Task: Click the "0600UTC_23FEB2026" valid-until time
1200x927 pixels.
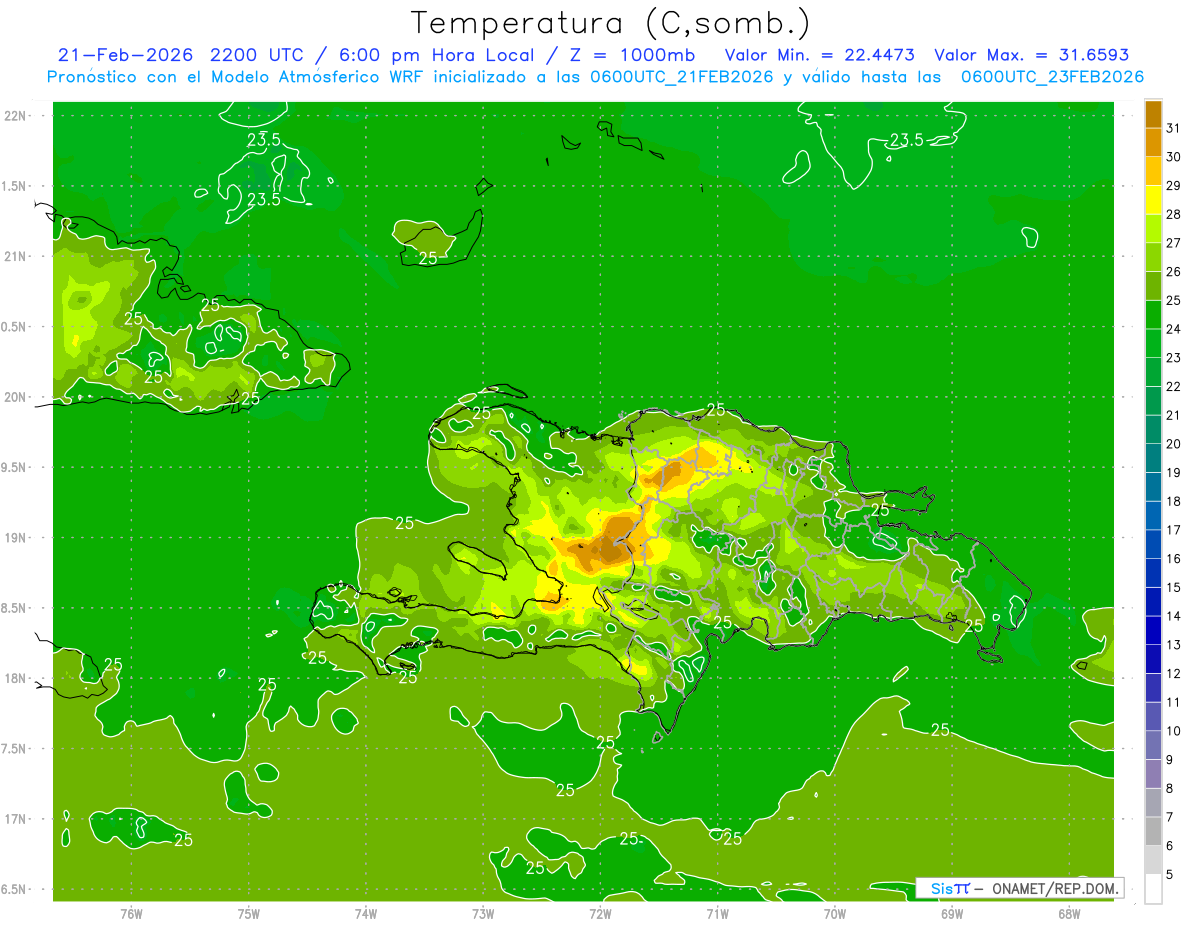Action: (1053, 77)
